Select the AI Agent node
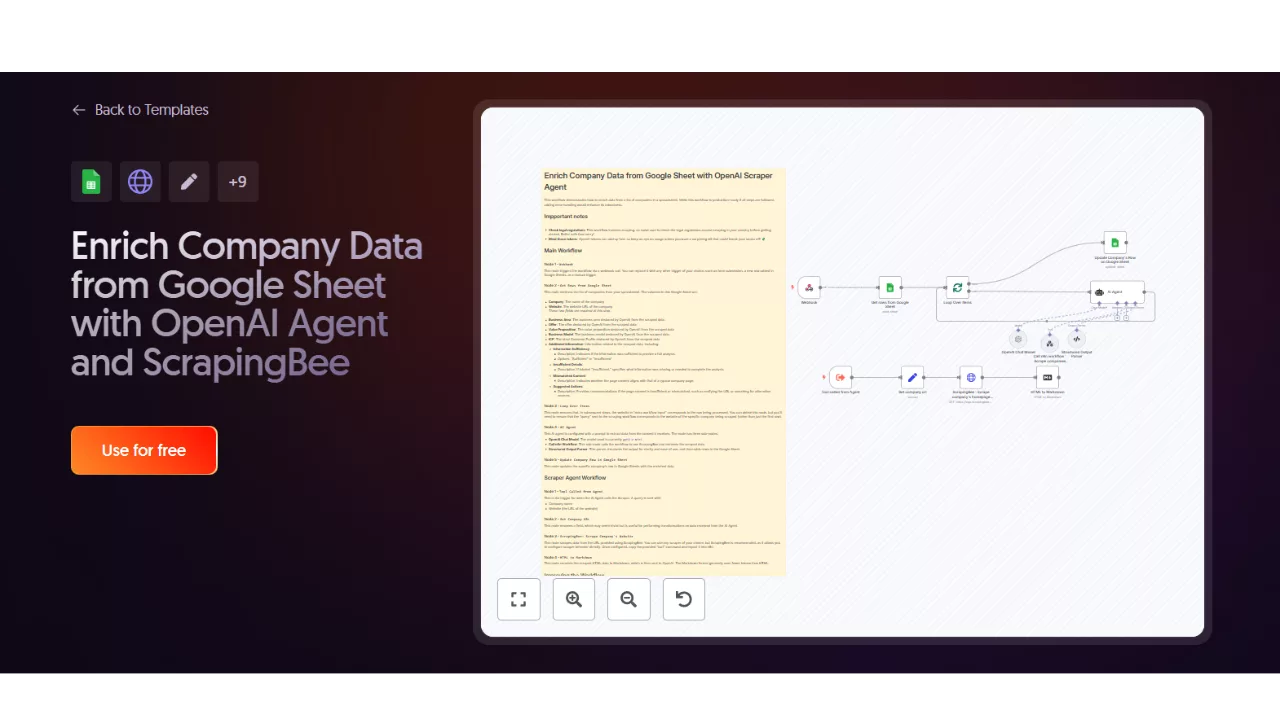This screenshot has height=720, width=1280. (x=1117, y=292)
